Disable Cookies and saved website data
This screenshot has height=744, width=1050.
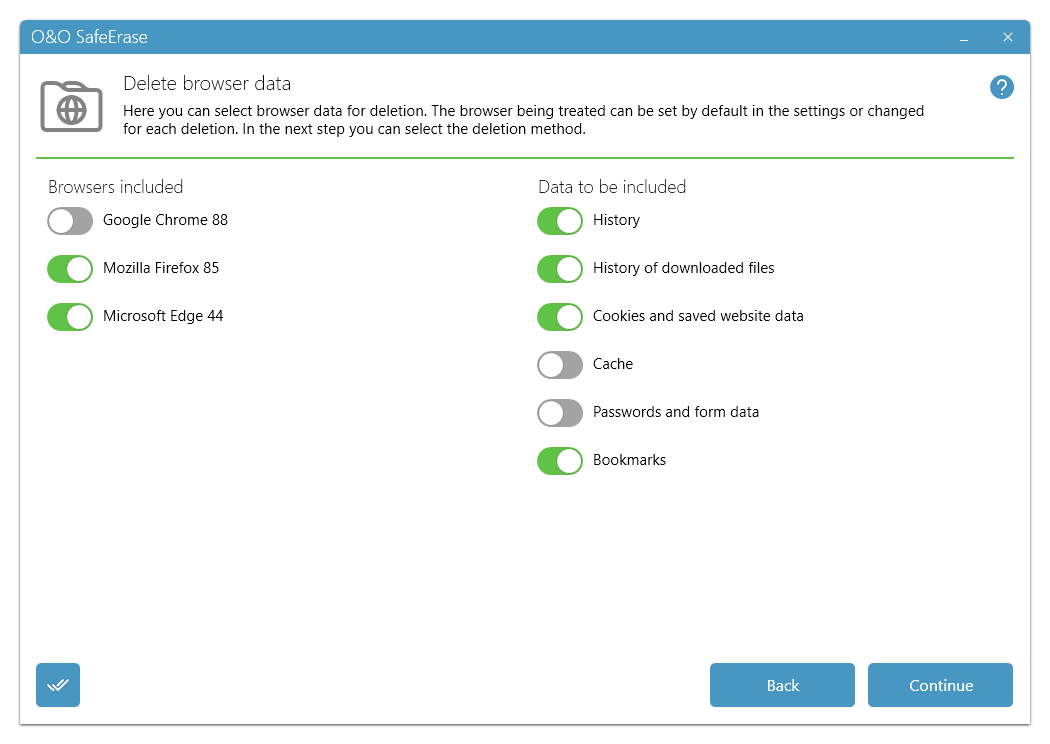[x=560, y=317]
